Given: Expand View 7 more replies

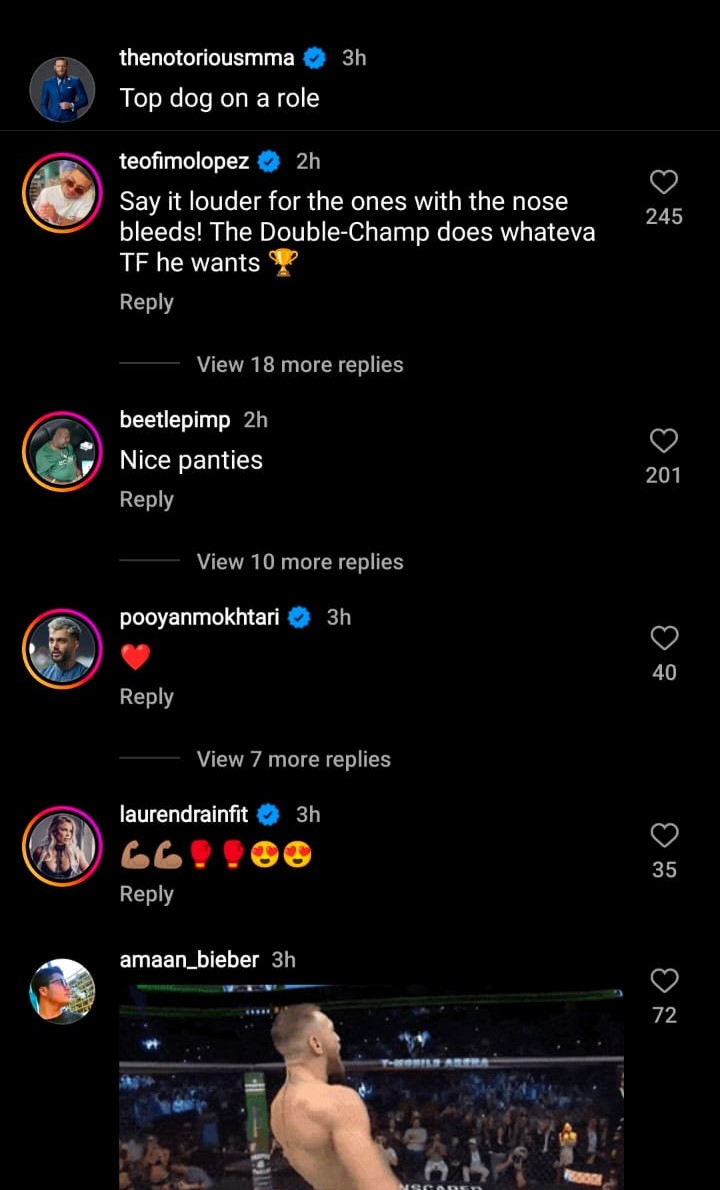Looking at the screenshot, I should pyautogui.click(x=293, y=759).
